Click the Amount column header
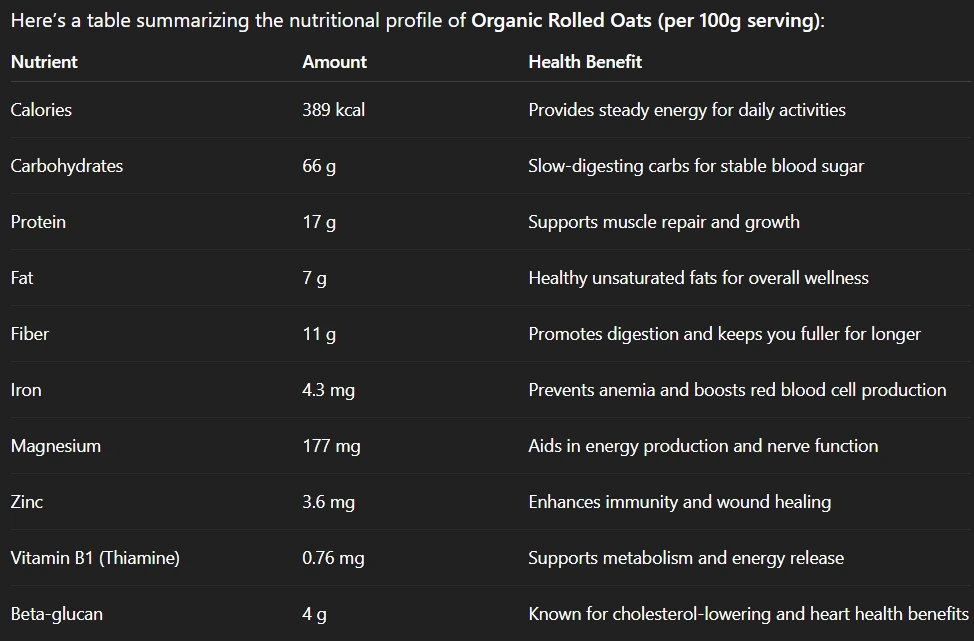This screenshot has width=974, height=641. (x=334, y=62)
